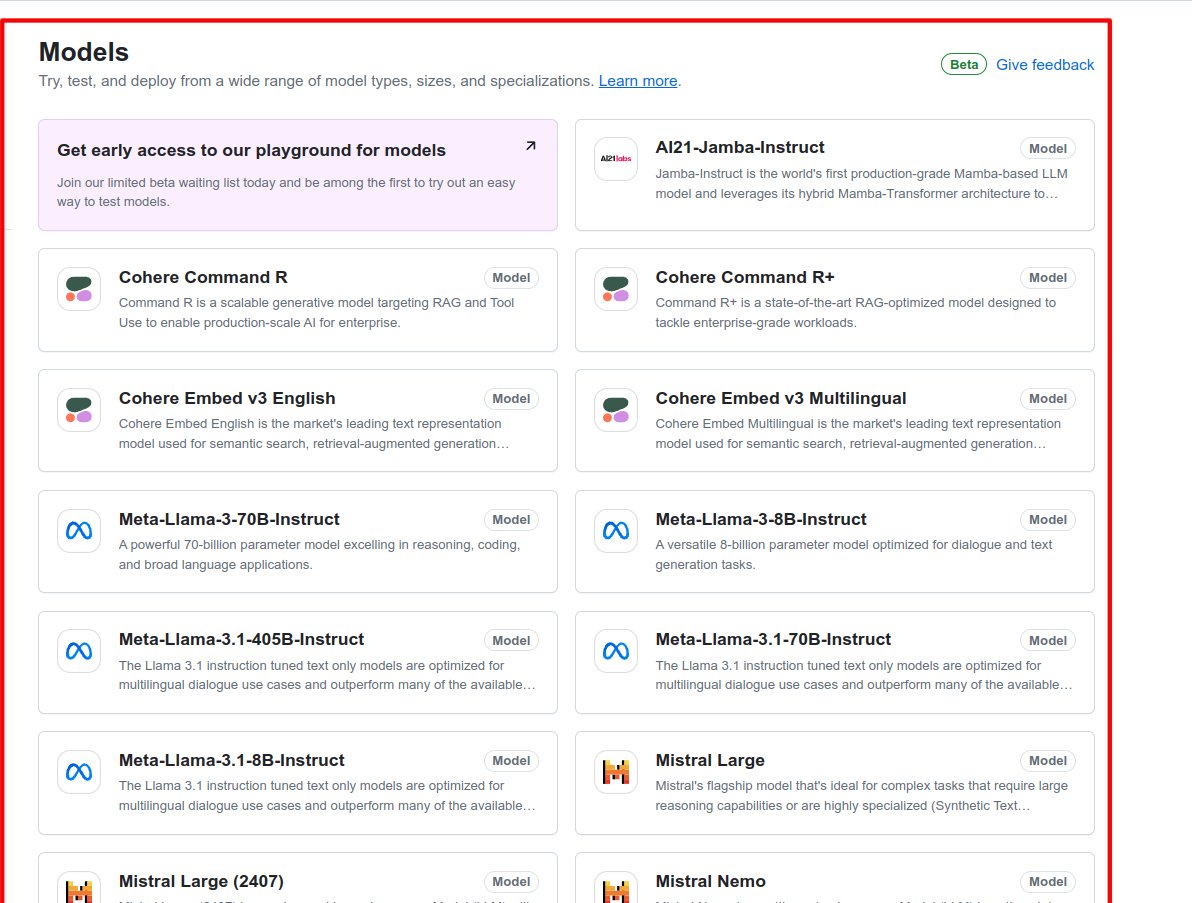Click 'Mistral's flagship model' description text
The width and height of the screenshot is (1192, 903).
[861, 796]
